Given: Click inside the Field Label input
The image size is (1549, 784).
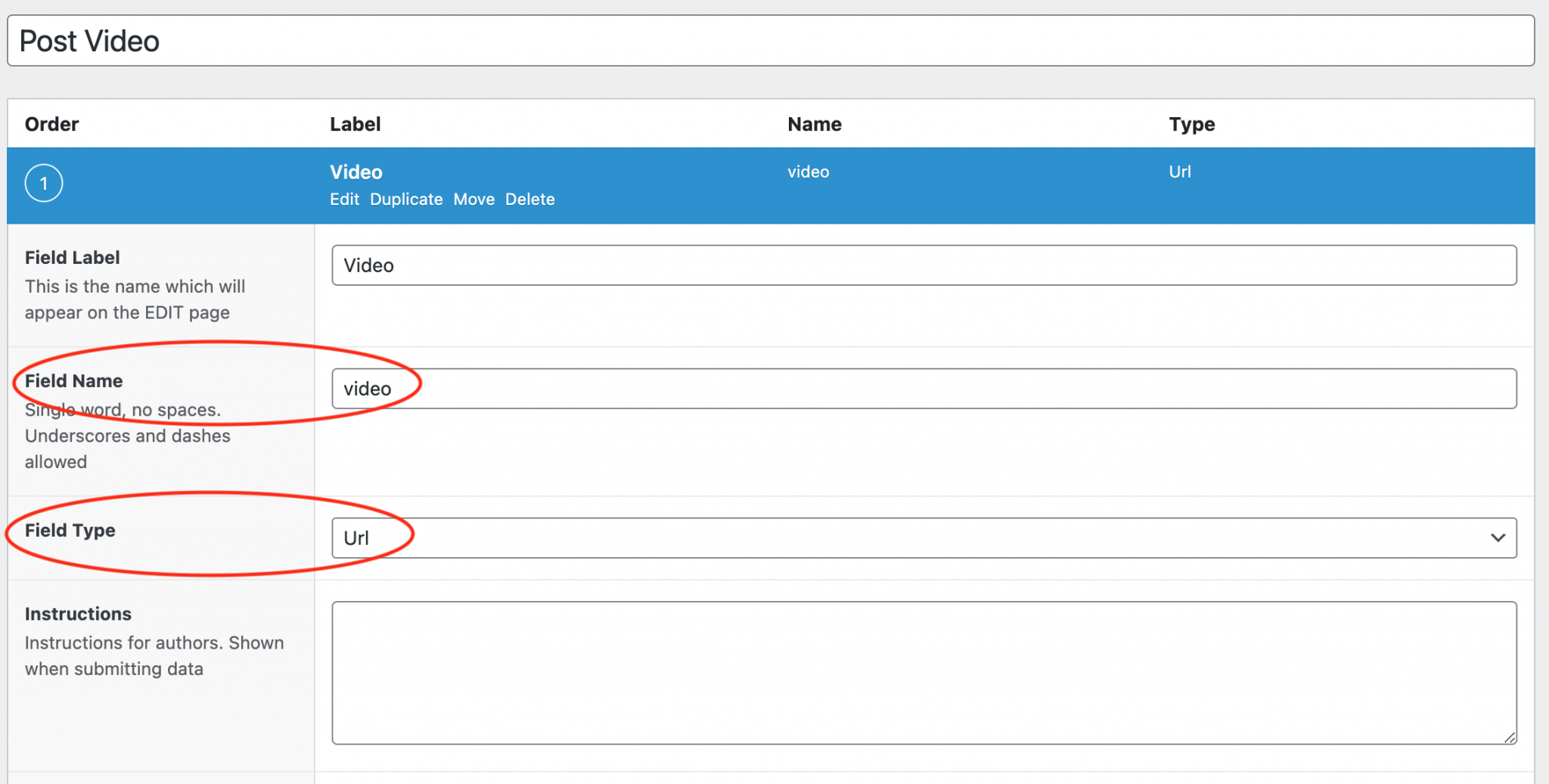Looking at the screenshot, I should tap(923, 265).
